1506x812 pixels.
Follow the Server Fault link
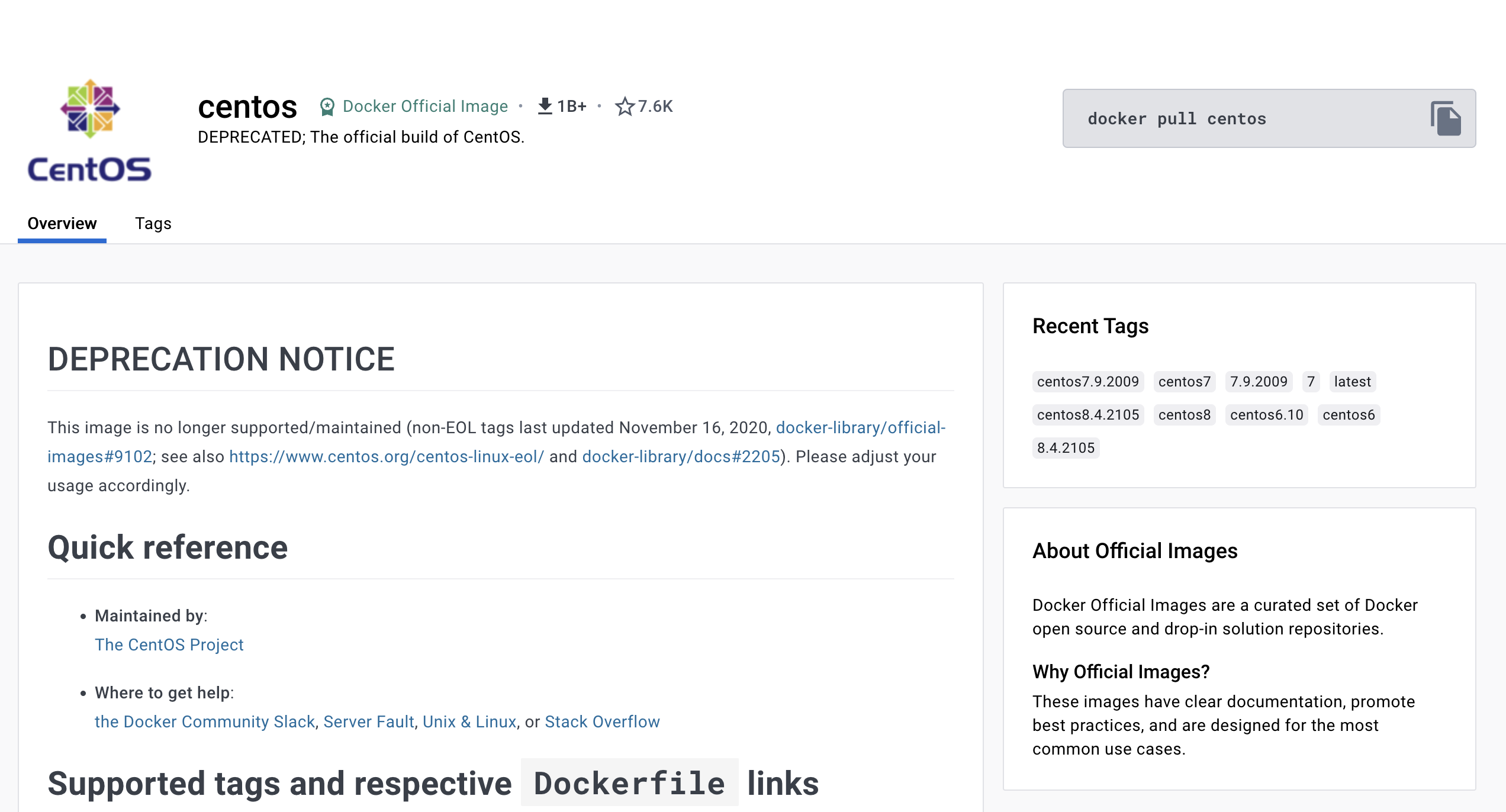tap(368, 721)
